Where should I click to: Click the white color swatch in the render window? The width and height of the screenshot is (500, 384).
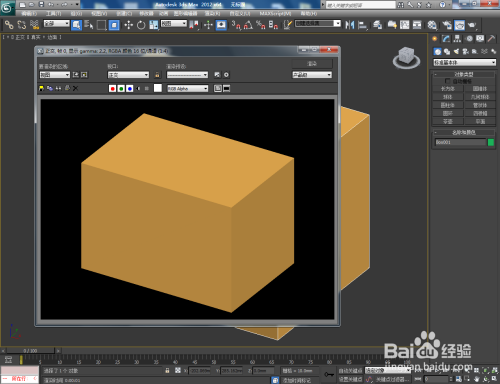158,88
